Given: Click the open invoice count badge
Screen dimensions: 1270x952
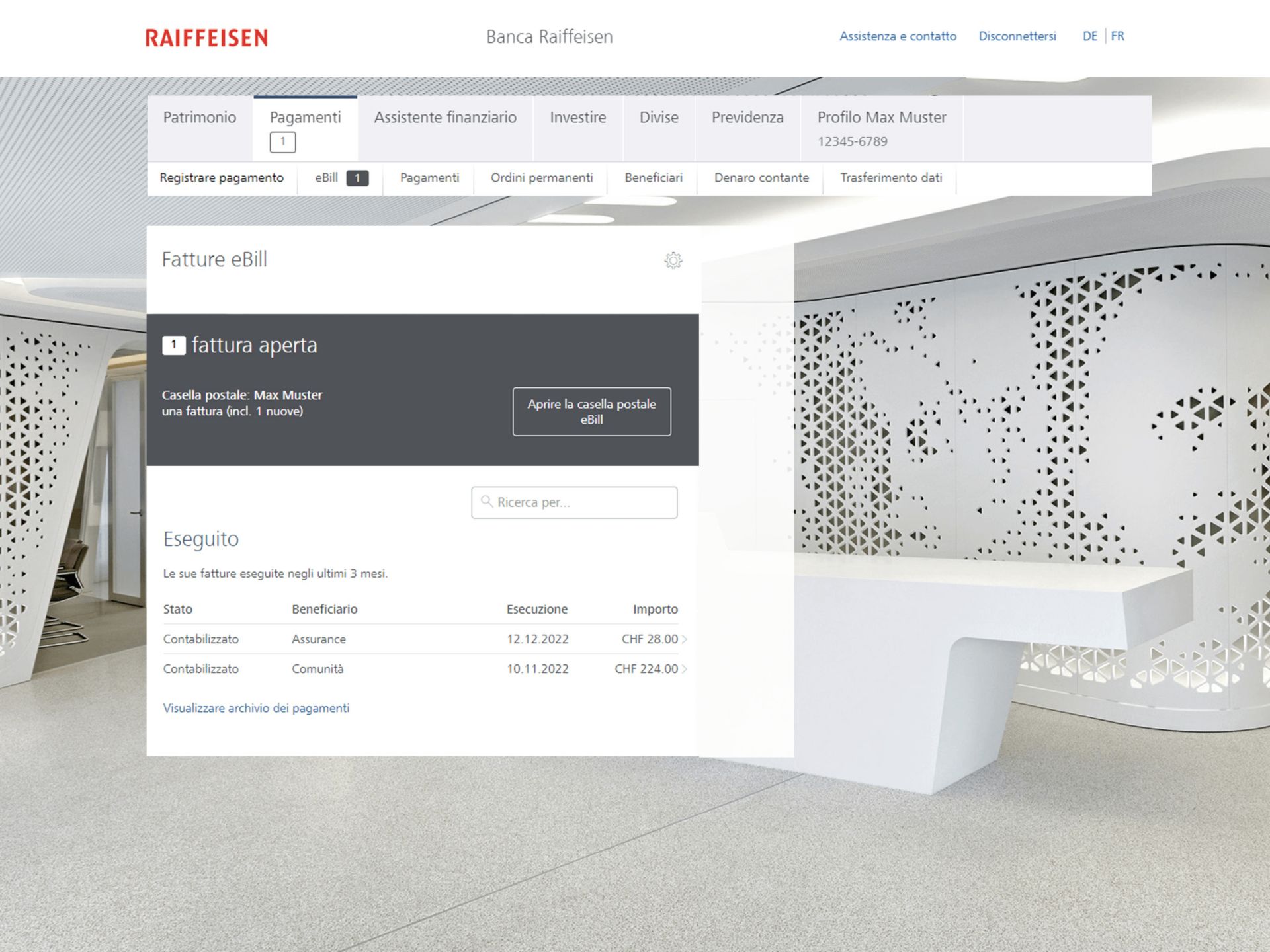Looking at the screenshot, I should (173, 345).
